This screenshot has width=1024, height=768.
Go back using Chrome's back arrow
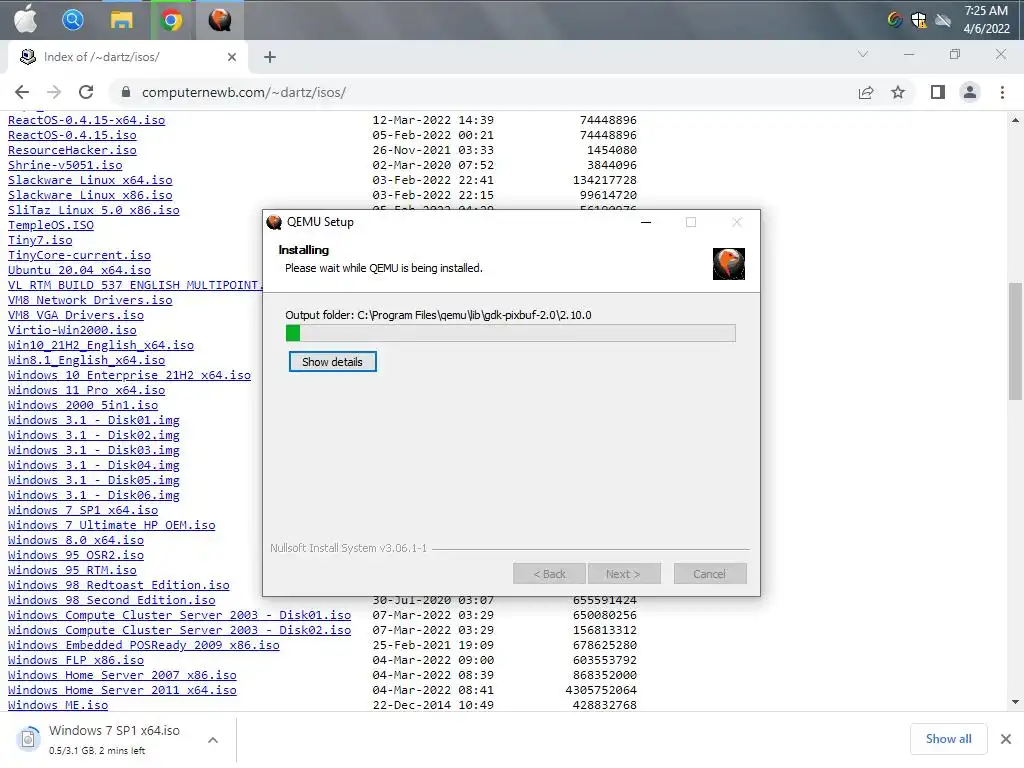tap(22, 92)
